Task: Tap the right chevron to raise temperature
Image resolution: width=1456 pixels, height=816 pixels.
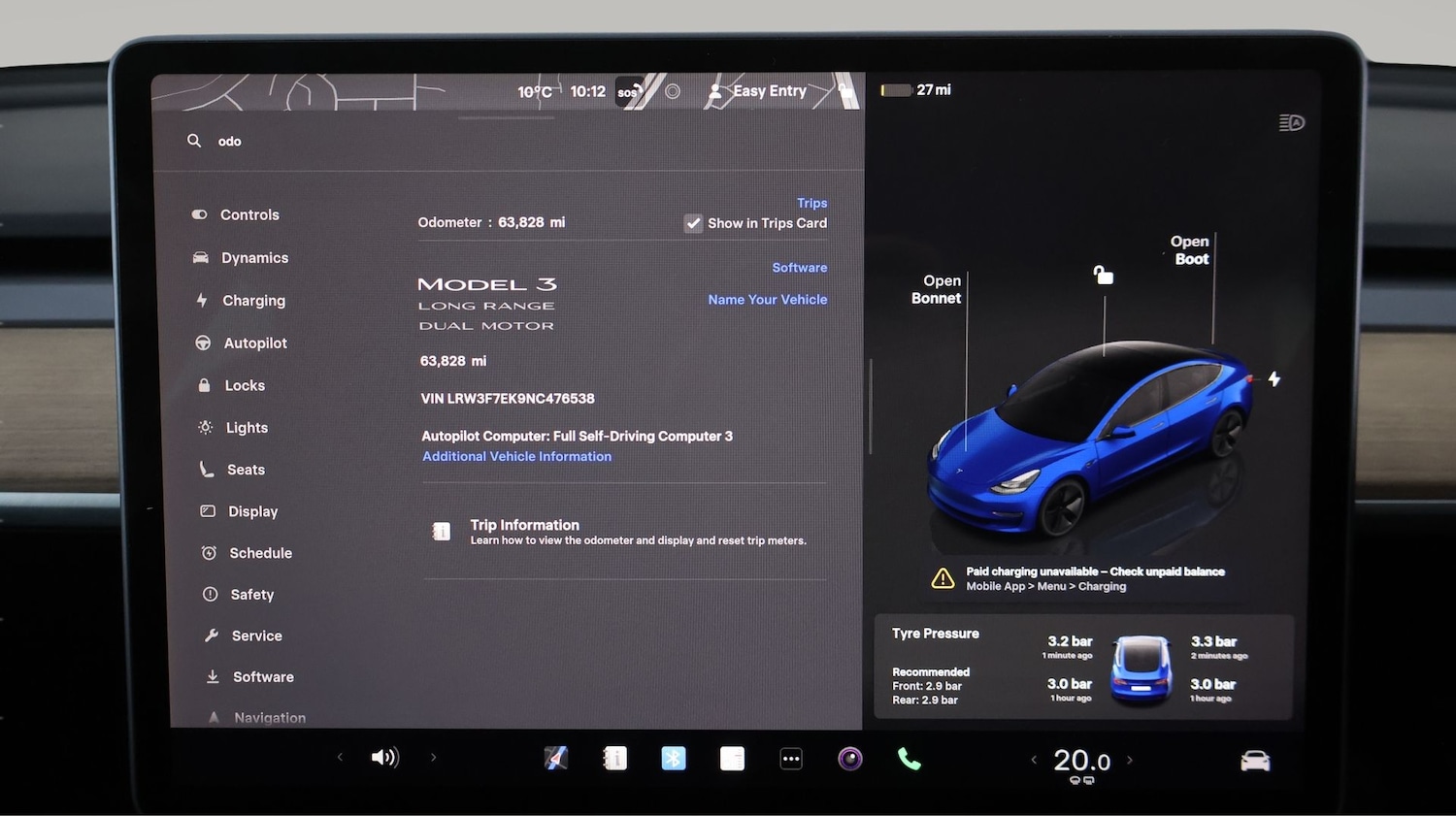Action: (x=1131, y=761)
